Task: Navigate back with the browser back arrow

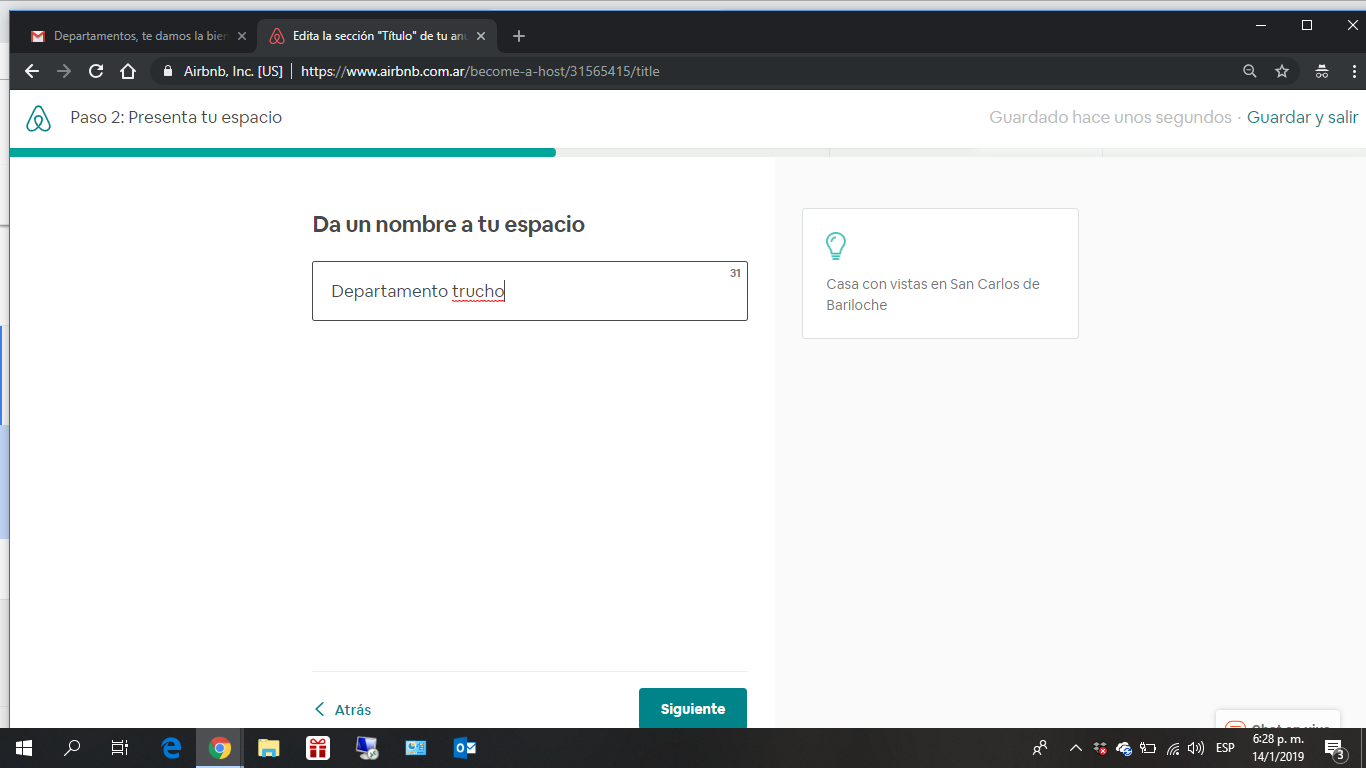Action: click(32, 71)
